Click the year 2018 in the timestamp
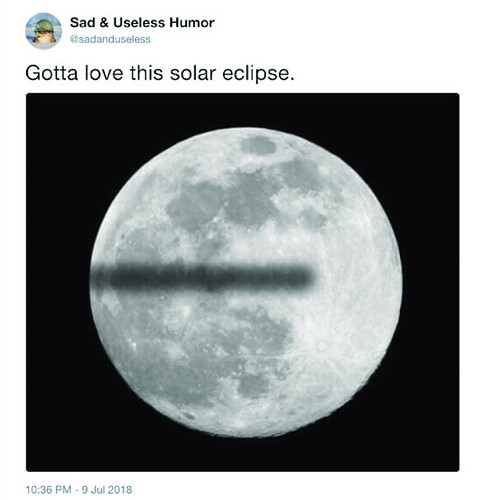 pos(120,489)
